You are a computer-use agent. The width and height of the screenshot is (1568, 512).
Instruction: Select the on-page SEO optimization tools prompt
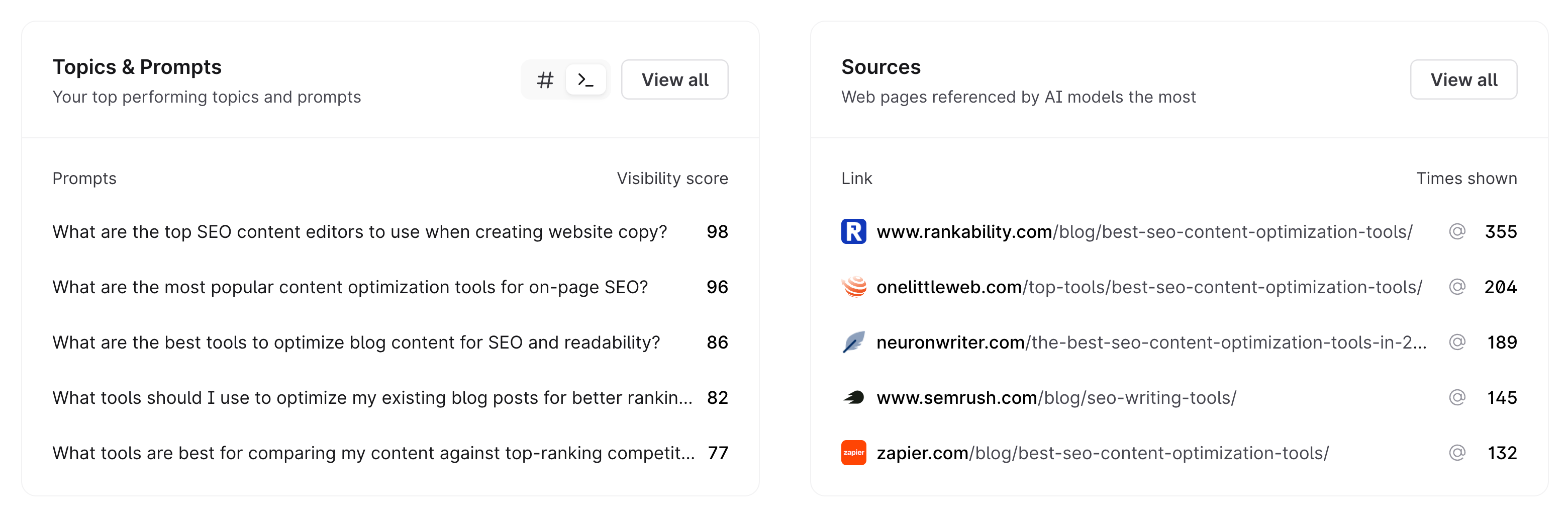click(x=350, y=287)
